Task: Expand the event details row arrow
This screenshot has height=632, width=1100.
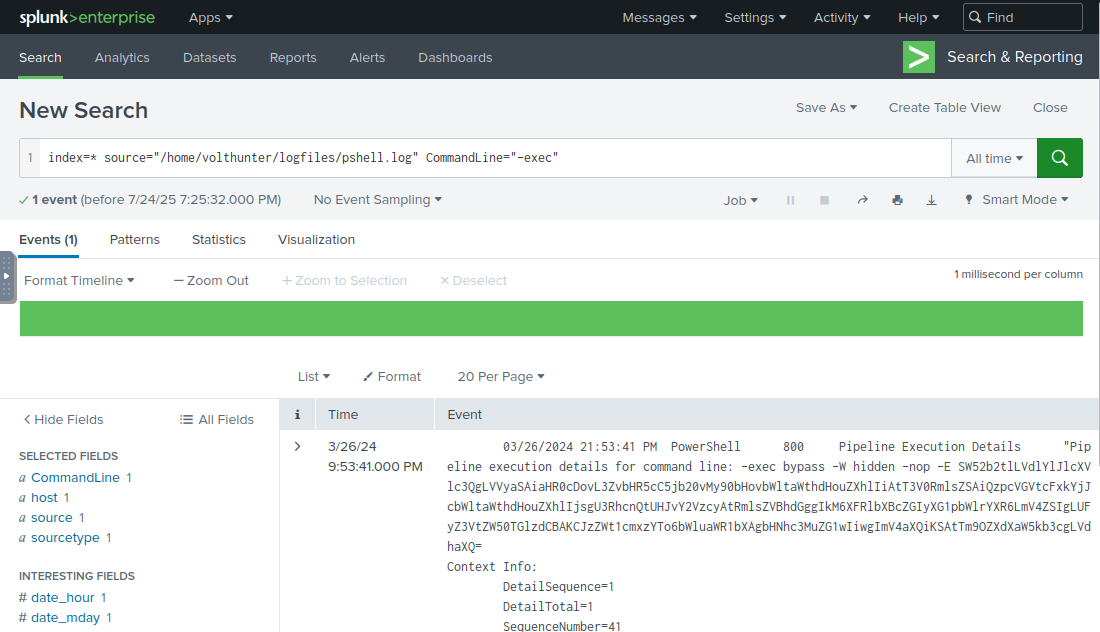Action: (297, 446)
